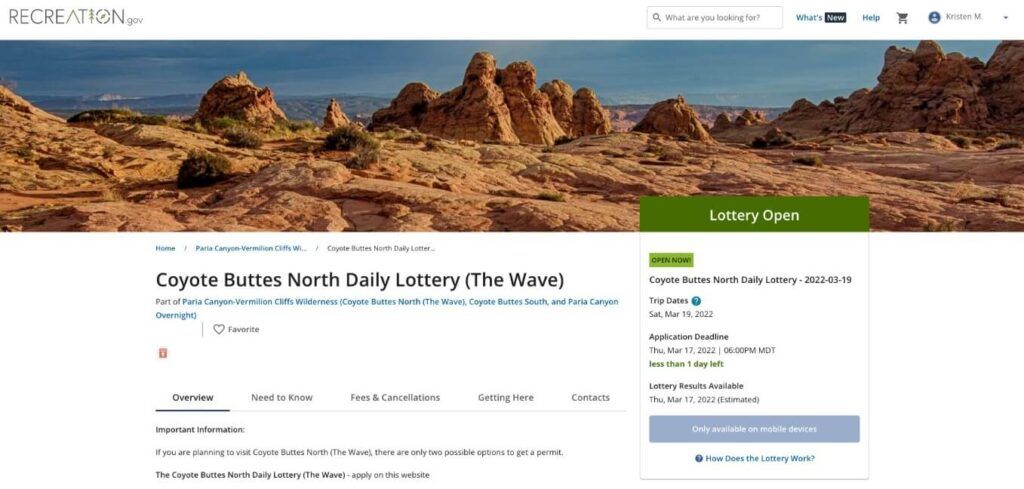Click the red activity icon below Favorite

(x=163, y=353)
